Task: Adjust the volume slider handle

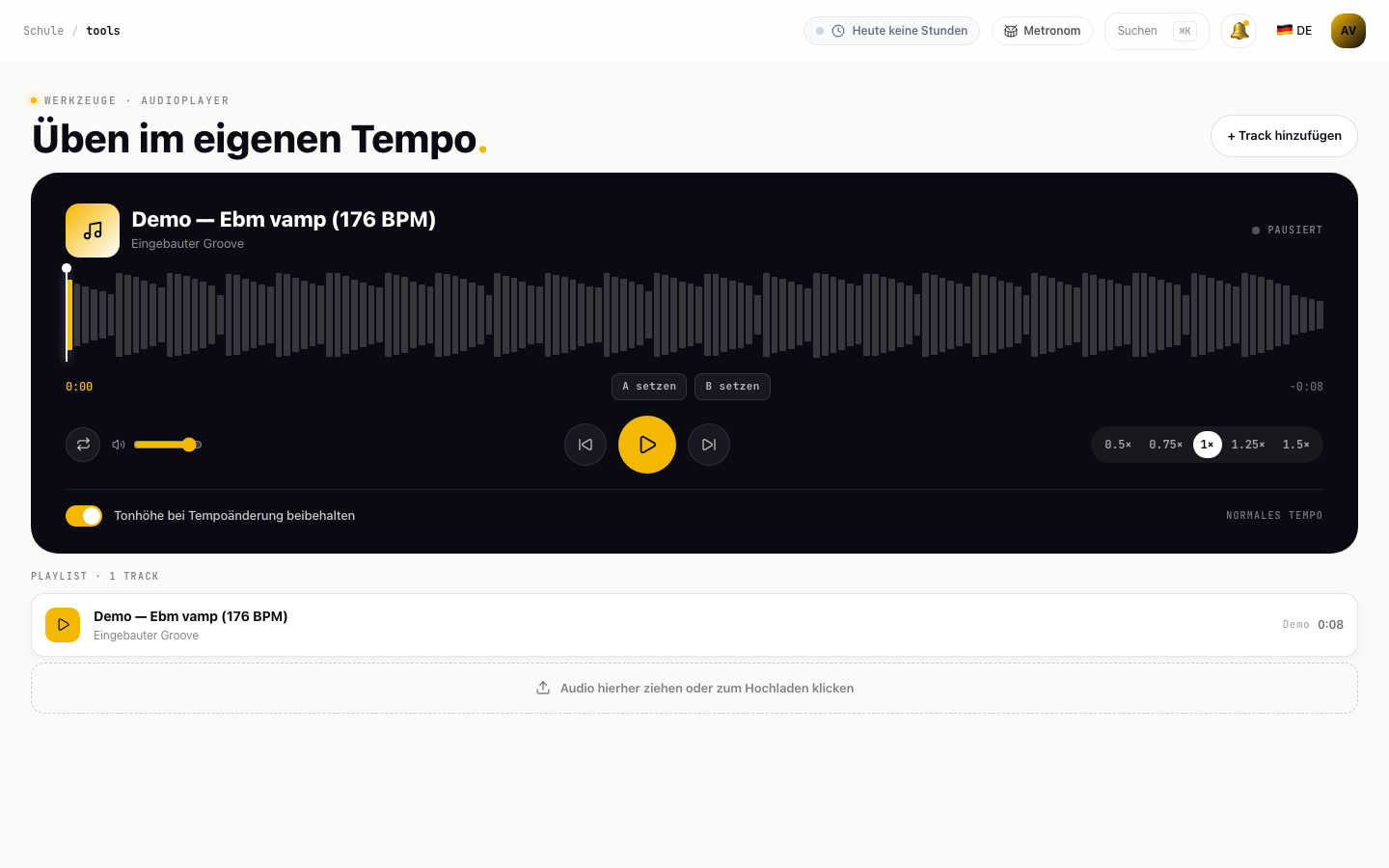Action: (x=189, y=445)
